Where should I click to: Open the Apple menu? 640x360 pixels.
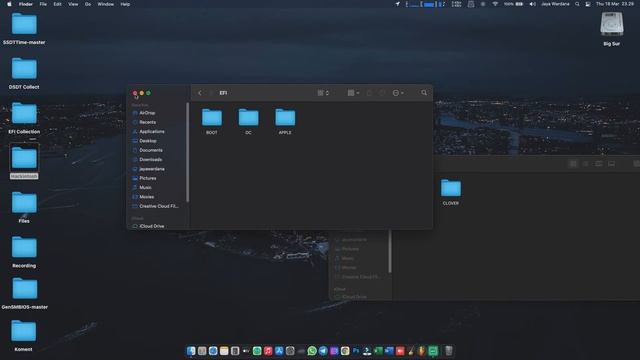pyautogui.click(x=9, y=4)
